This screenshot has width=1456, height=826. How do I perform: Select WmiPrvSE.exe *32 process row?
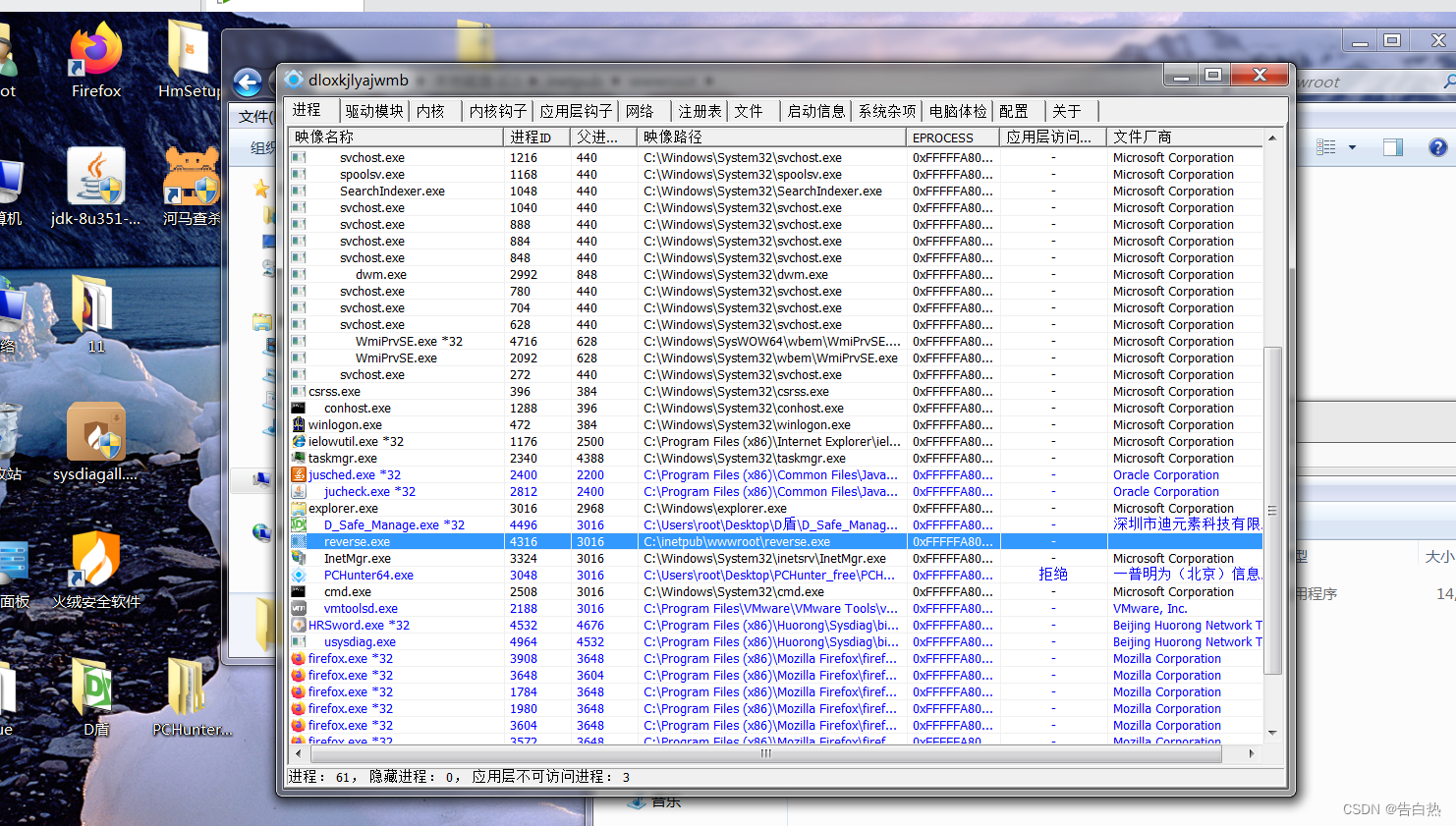click(x=775, y=341)
